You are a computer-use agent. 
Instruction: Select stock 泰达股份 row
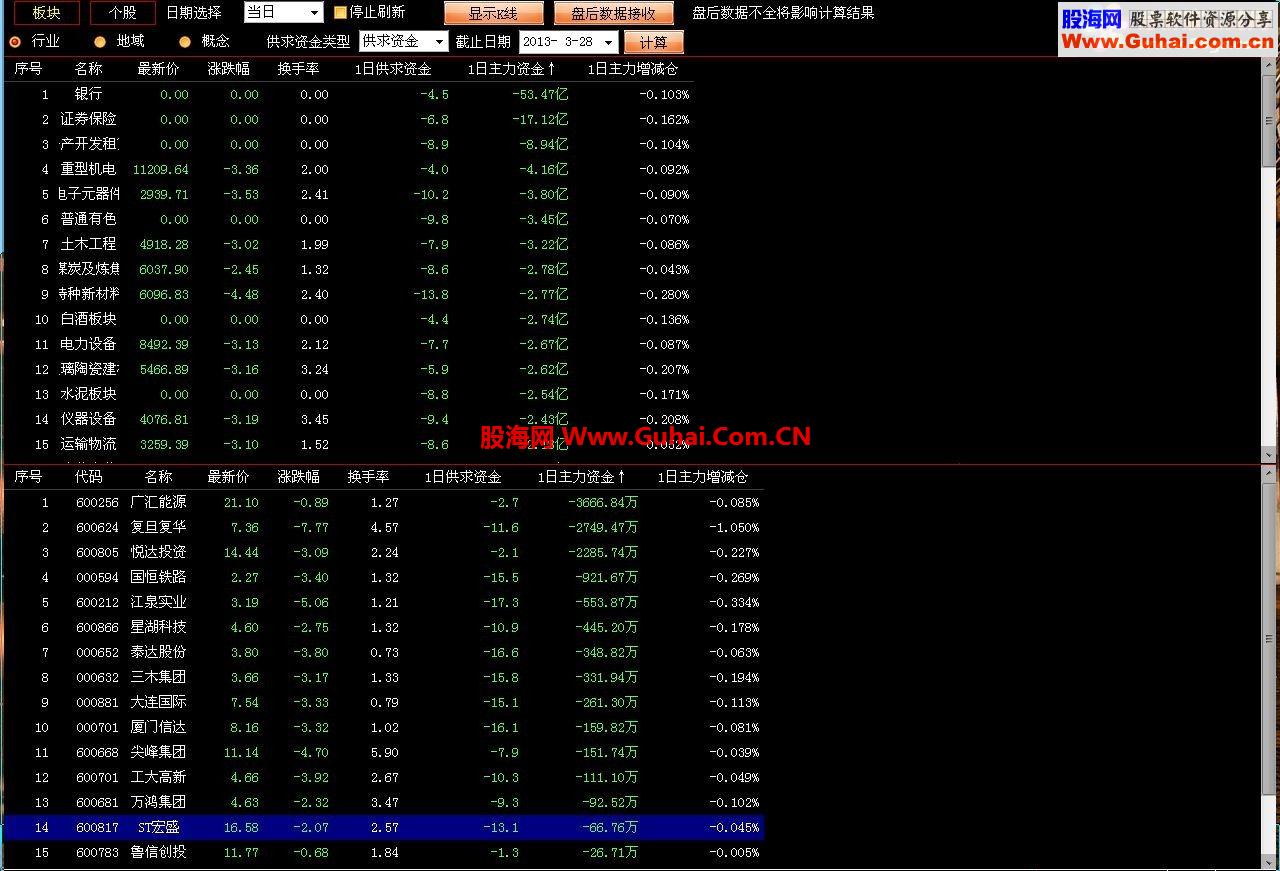click(383, 652)
